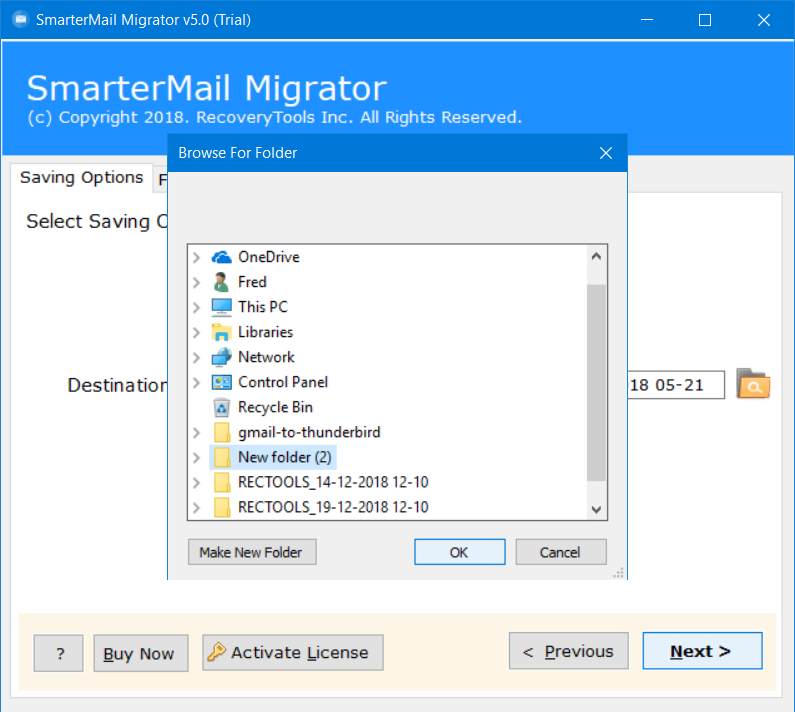The image size is (795, 712).
Task: Open the destination browse folder icon
Action: click(753, 384)
